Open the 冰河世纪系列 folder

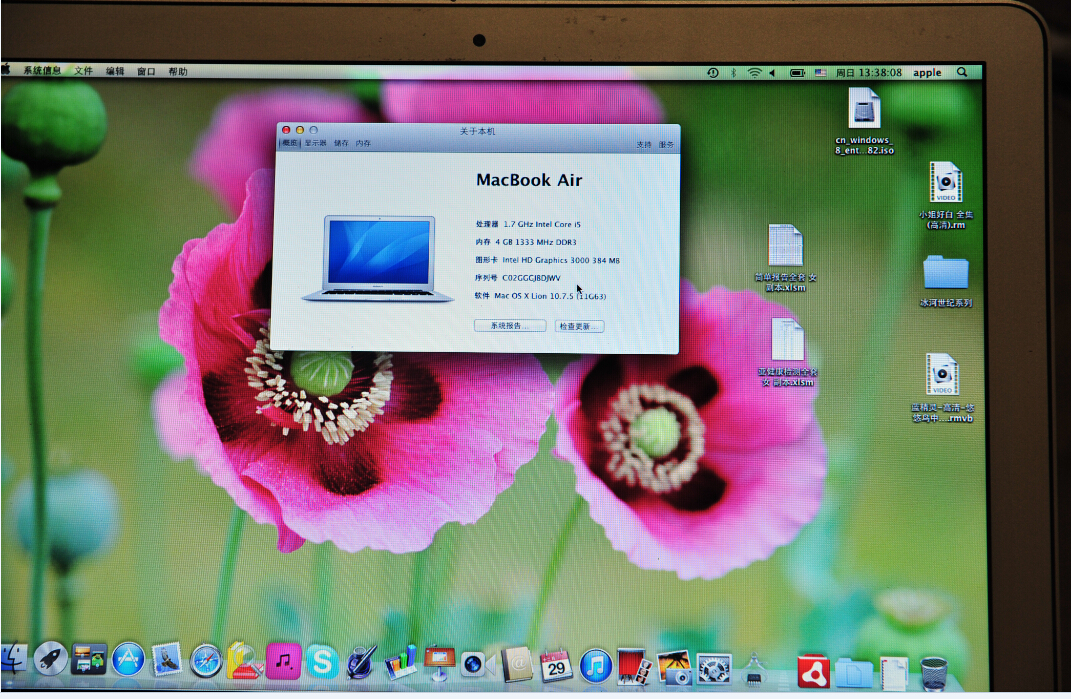[945, 273]
